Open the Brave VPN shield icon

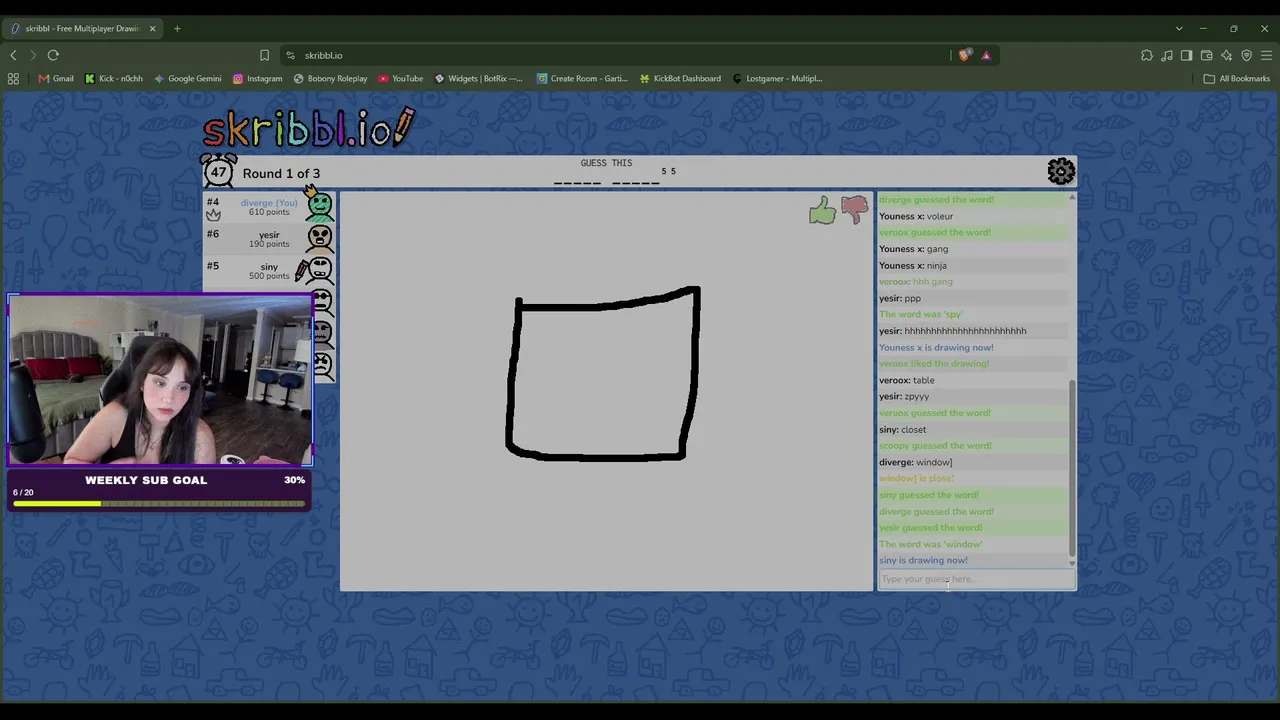point(1246,55)
